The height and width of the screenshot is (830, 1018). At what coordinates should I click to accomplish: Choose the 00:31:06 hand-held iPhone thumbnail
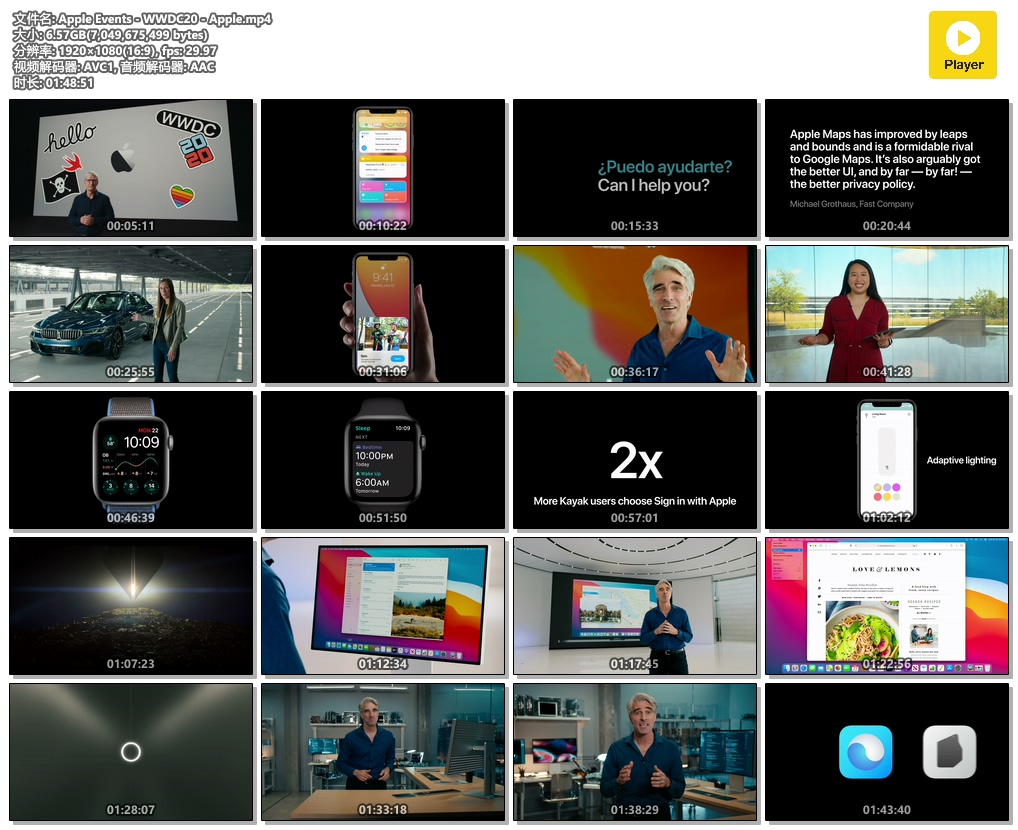coord(383,314)
